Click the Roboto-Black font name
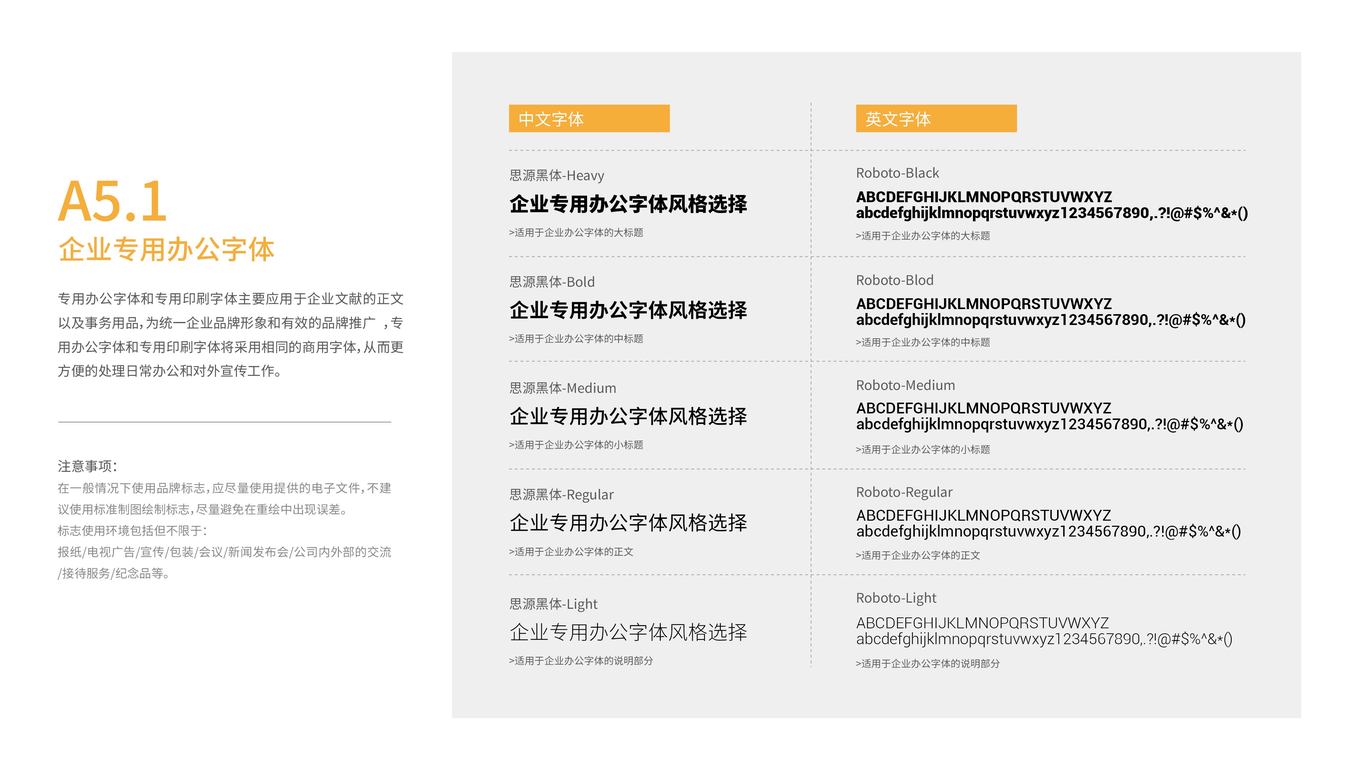1366x768 pixels. 898,173
